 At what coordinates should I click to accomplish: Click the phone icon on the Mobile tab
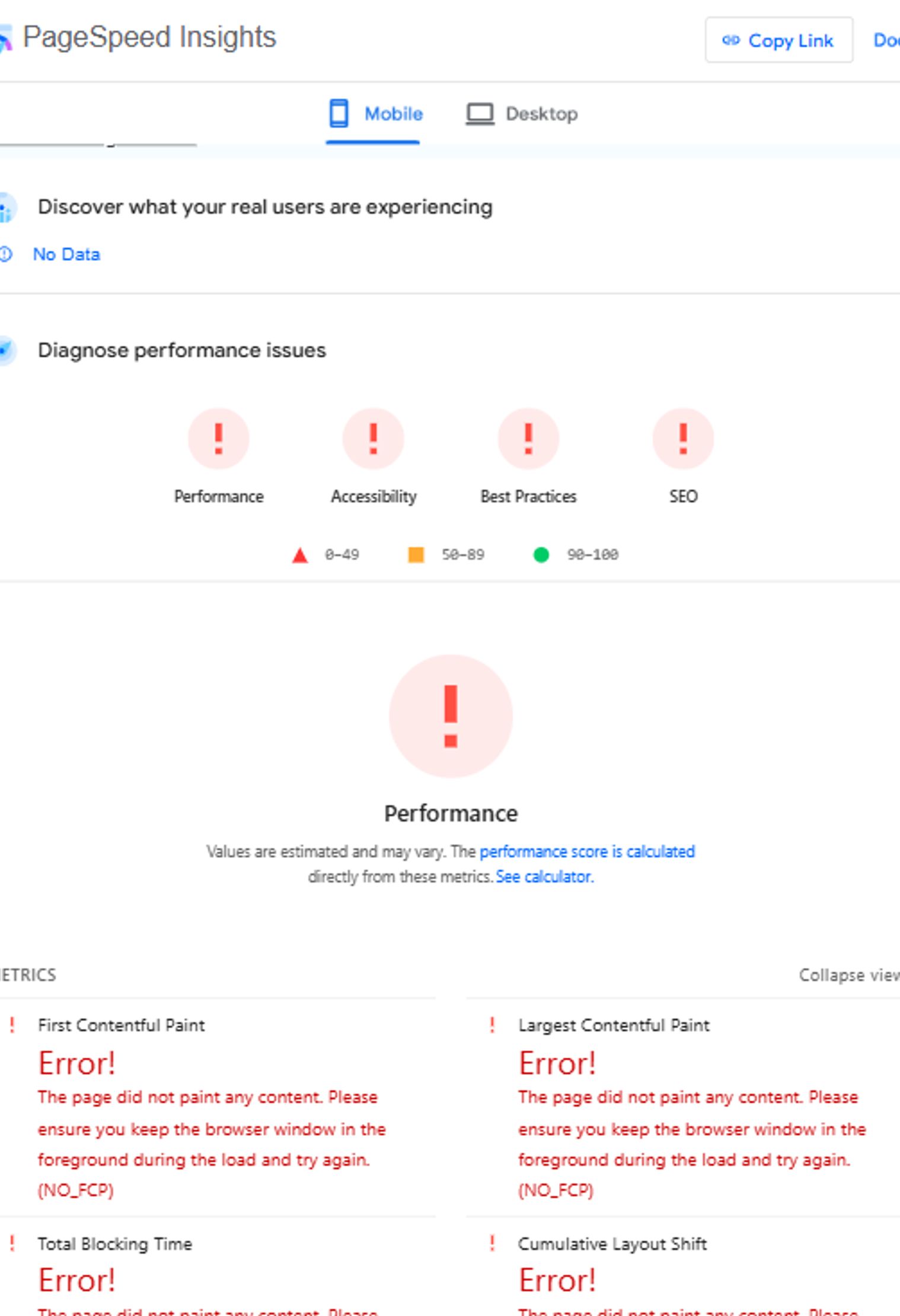pyautogui.click(x=339, y=113)
